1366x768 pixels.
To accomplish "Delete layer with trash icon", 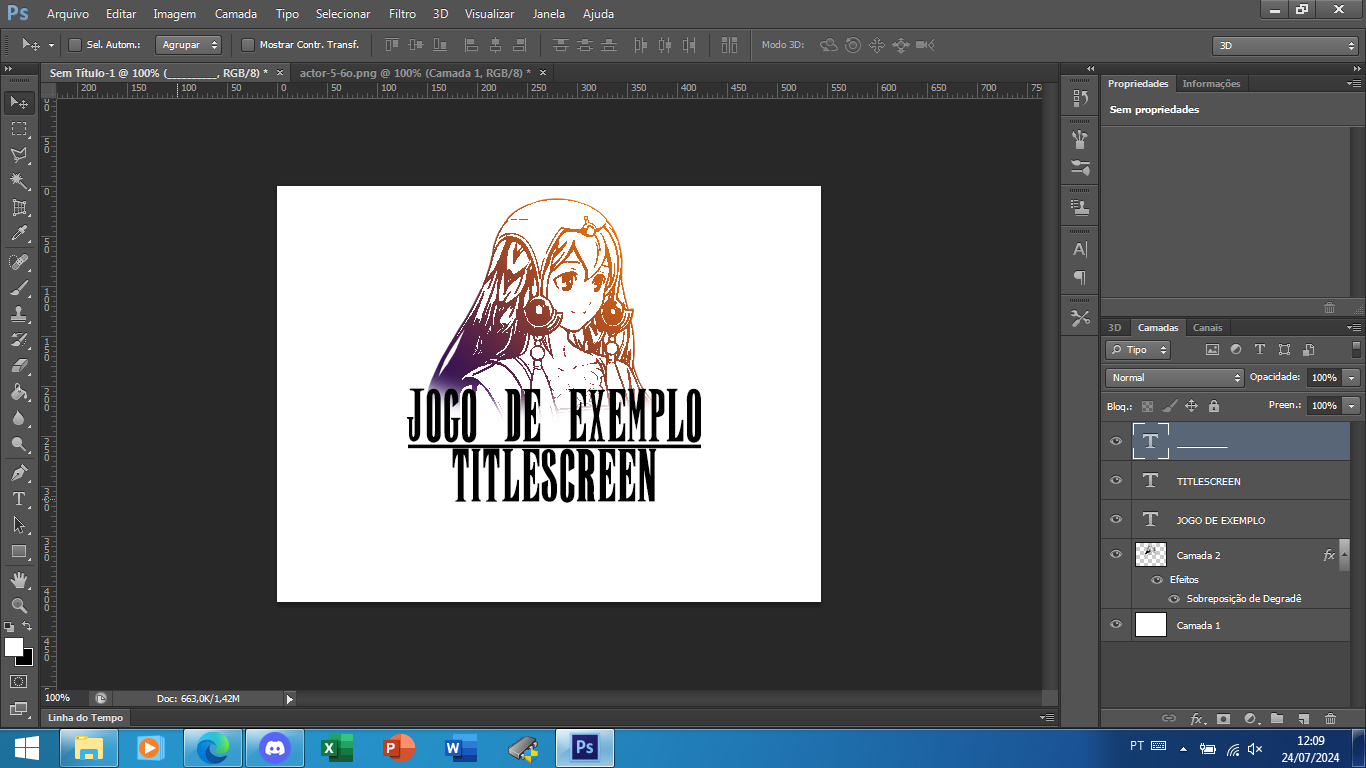I will pos(1330,718).
